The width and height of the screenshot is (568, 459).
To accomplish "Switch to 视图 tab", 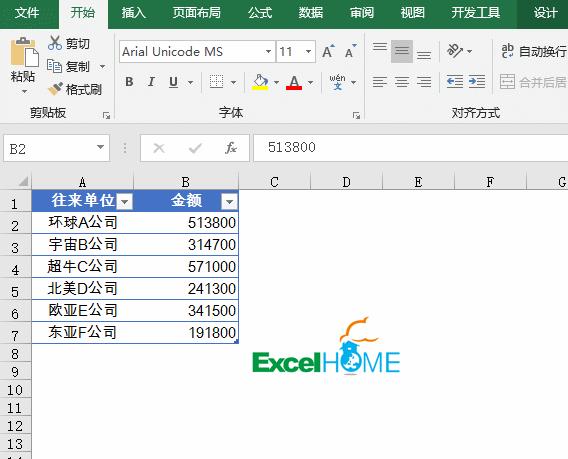I will tap(413, 13).
